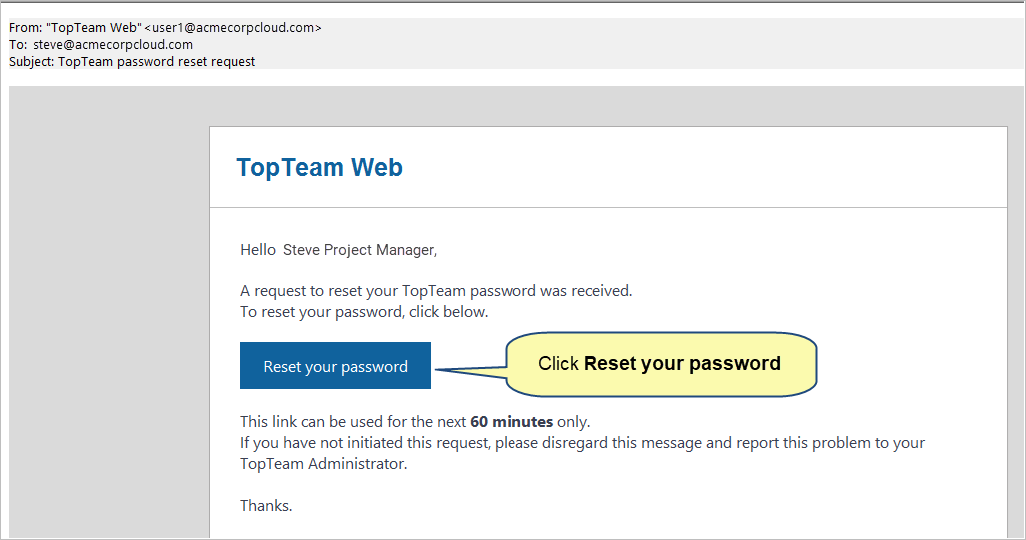Click the subject text TopTeam password reset request
This screenshot has width=1026, height=540.
156,62
